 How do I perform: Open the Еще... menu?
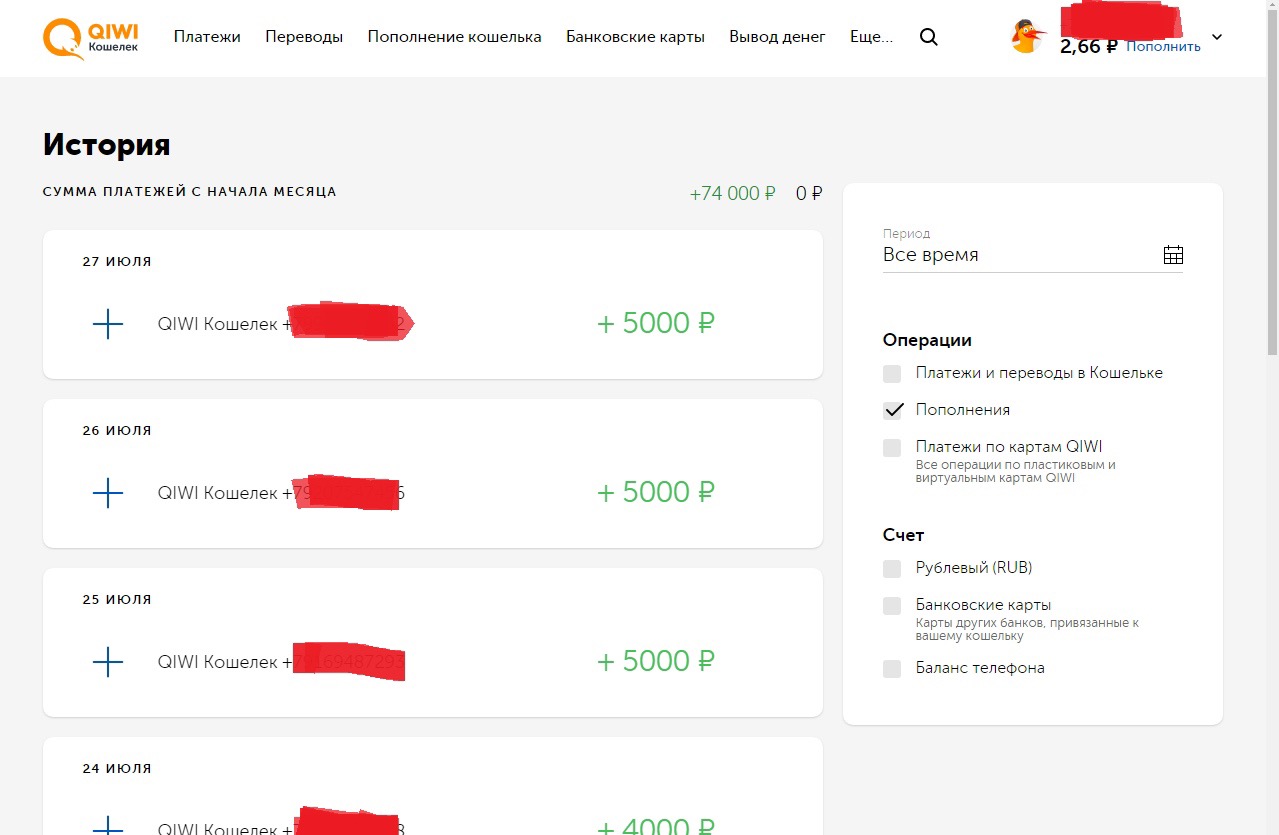coord(871,37)
